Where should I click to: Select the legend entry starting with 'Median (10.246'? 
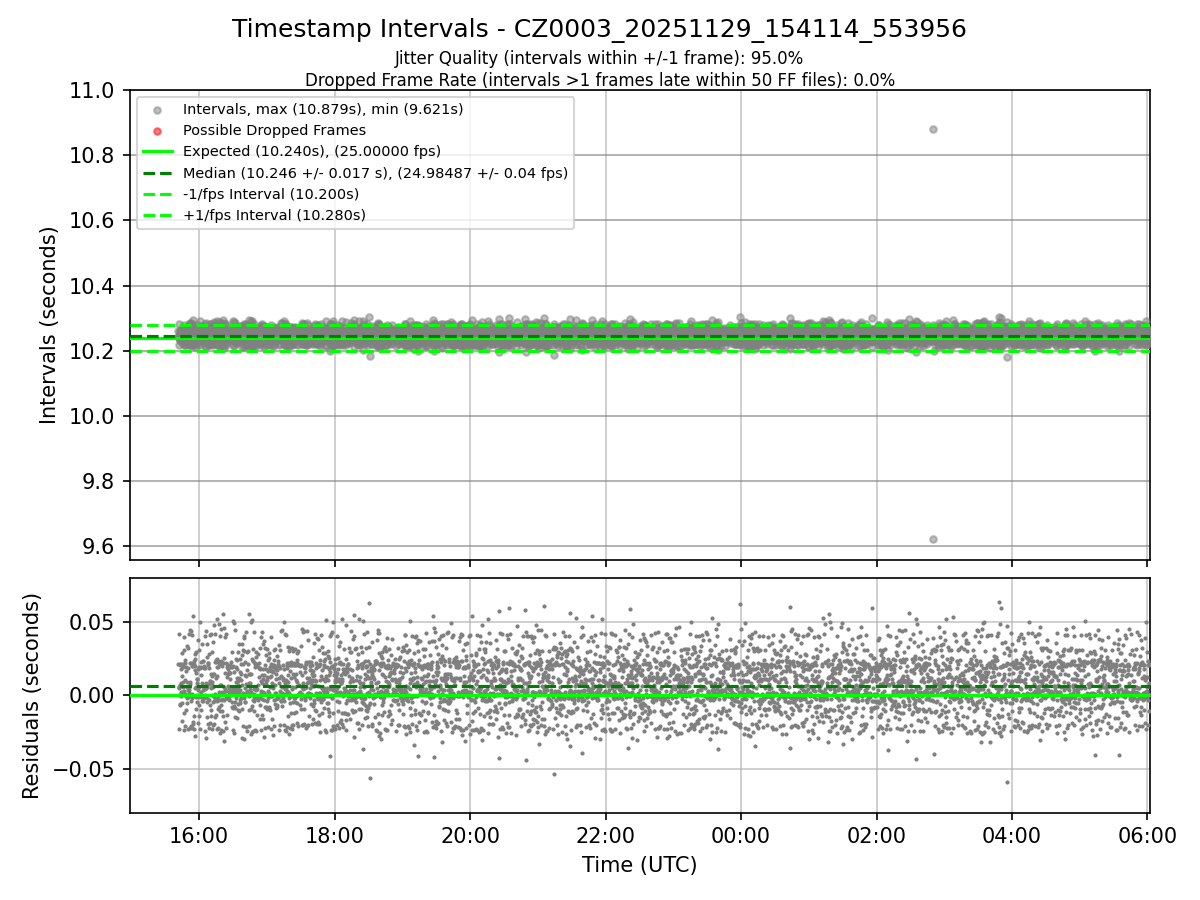click(375, 173)
